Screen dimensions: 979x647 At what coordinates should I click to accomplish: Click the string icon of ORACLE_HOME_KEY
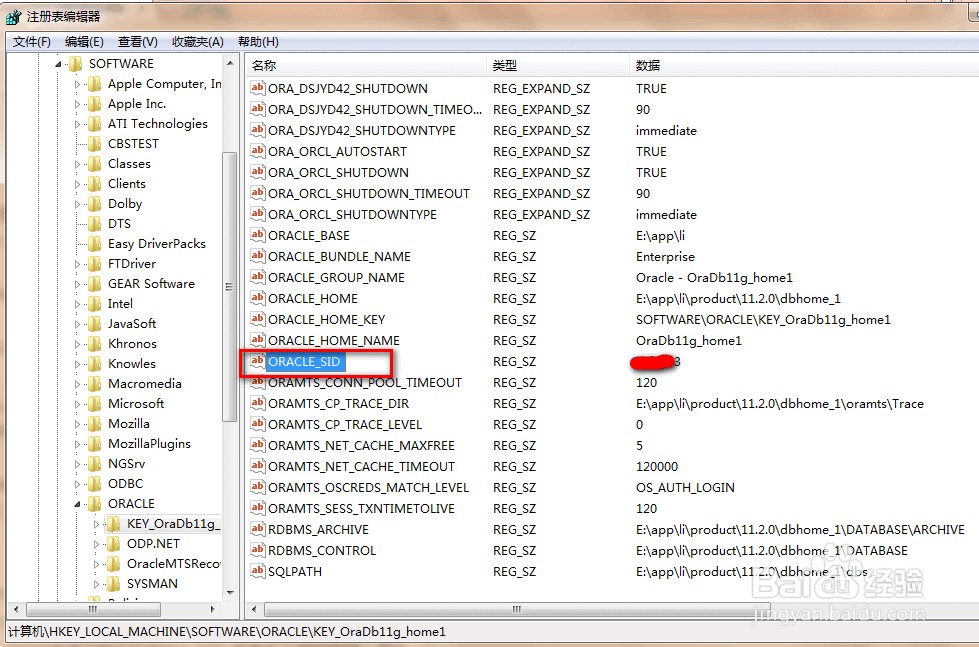(x=257, y=319)
